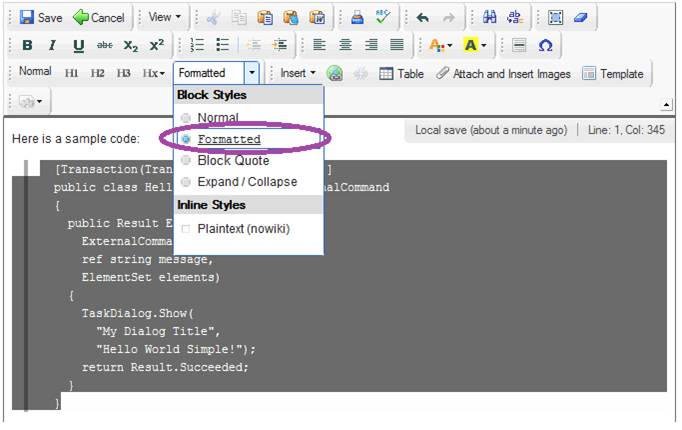This screenshot has height=430, width=682.
Task: Click the Cut scissors icon
Action: coord(213,18)
